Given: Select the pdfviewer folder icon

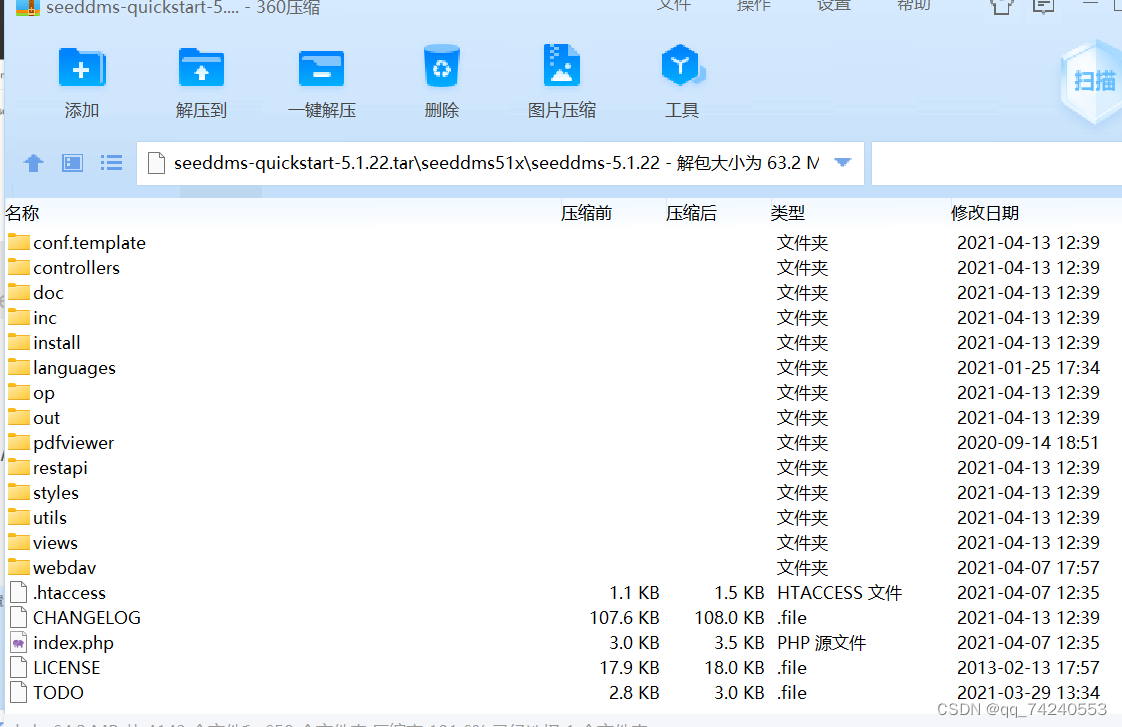Looking at the screenshot, I should coord(19,442).
